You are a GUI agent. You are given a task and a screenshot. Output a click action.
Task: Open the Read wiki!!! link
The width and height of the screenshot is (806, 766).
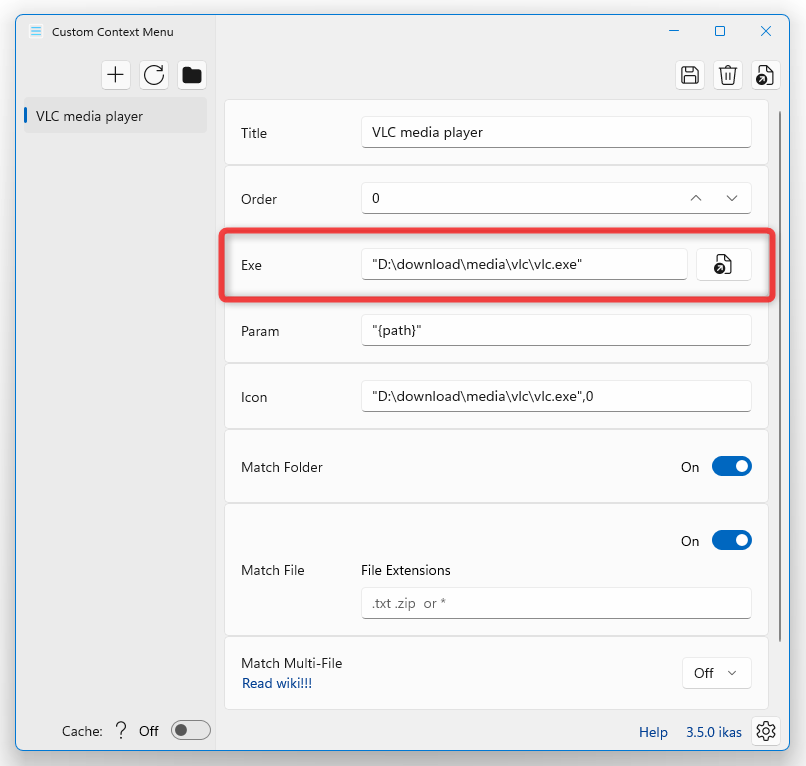(277, 683)
